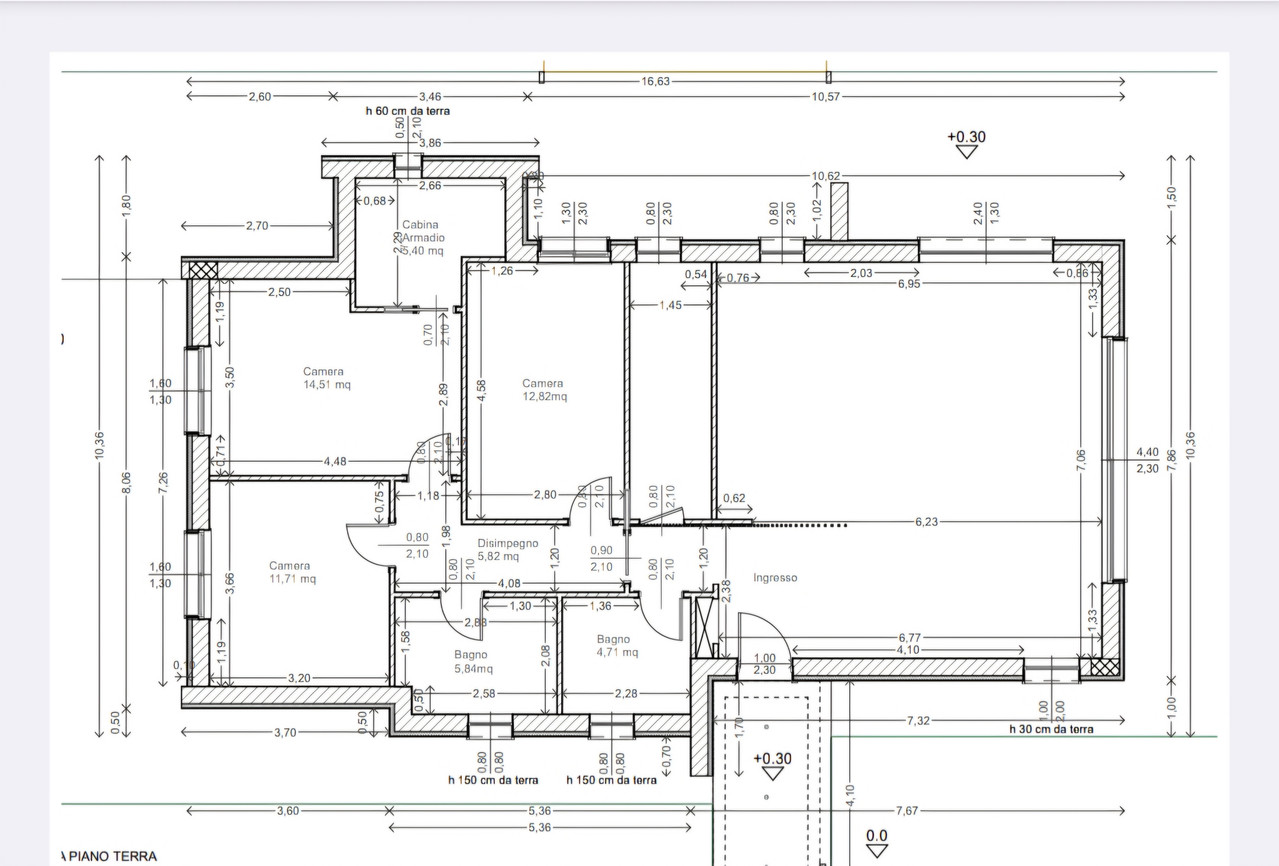Image resolution: width=1279 pixels, height=866 pixels.
Task: Click the '7,32' dimension value
Action: tap(919, 721)
